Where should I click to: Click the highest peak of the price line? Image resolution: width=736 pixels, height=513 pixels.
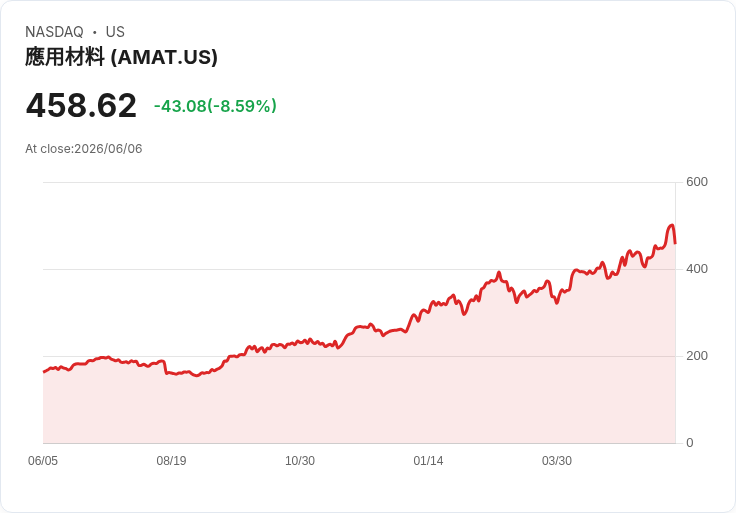click(672, 225)
